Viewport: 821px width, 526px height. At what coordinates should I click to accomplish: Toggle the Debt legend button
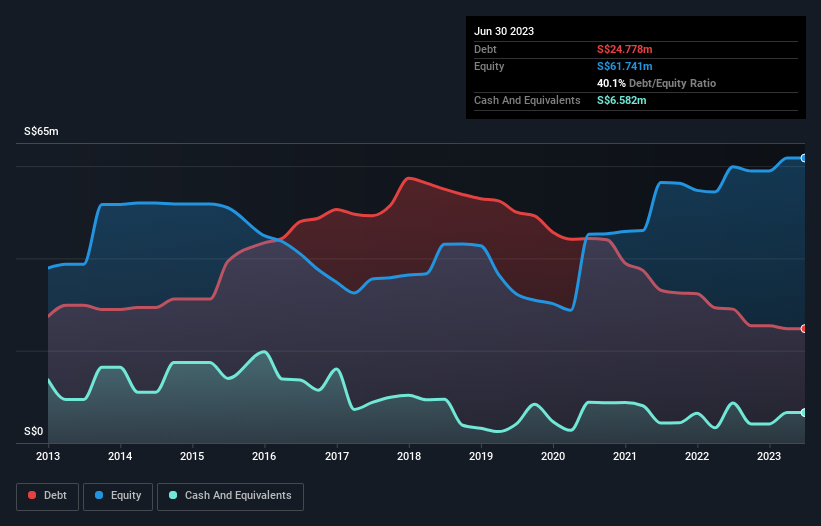47,496
